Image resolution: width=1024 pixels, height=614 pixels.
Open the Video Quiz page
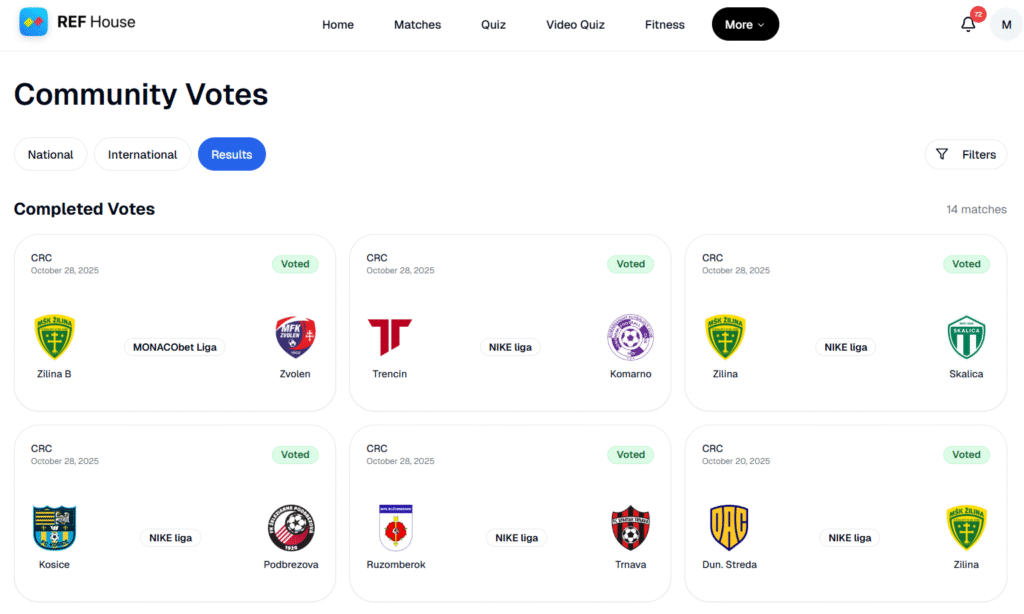pos(575,25)
